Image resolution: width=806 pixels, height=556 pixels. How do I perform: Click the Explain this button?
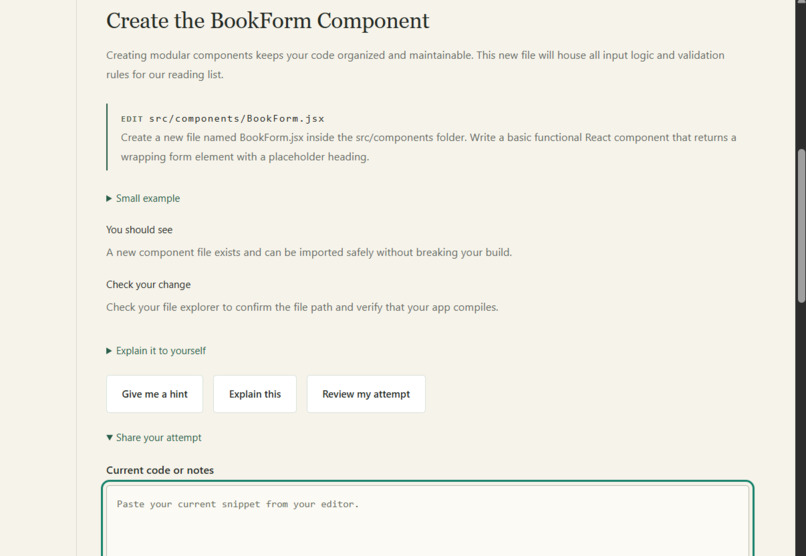(x=255, y=394)
